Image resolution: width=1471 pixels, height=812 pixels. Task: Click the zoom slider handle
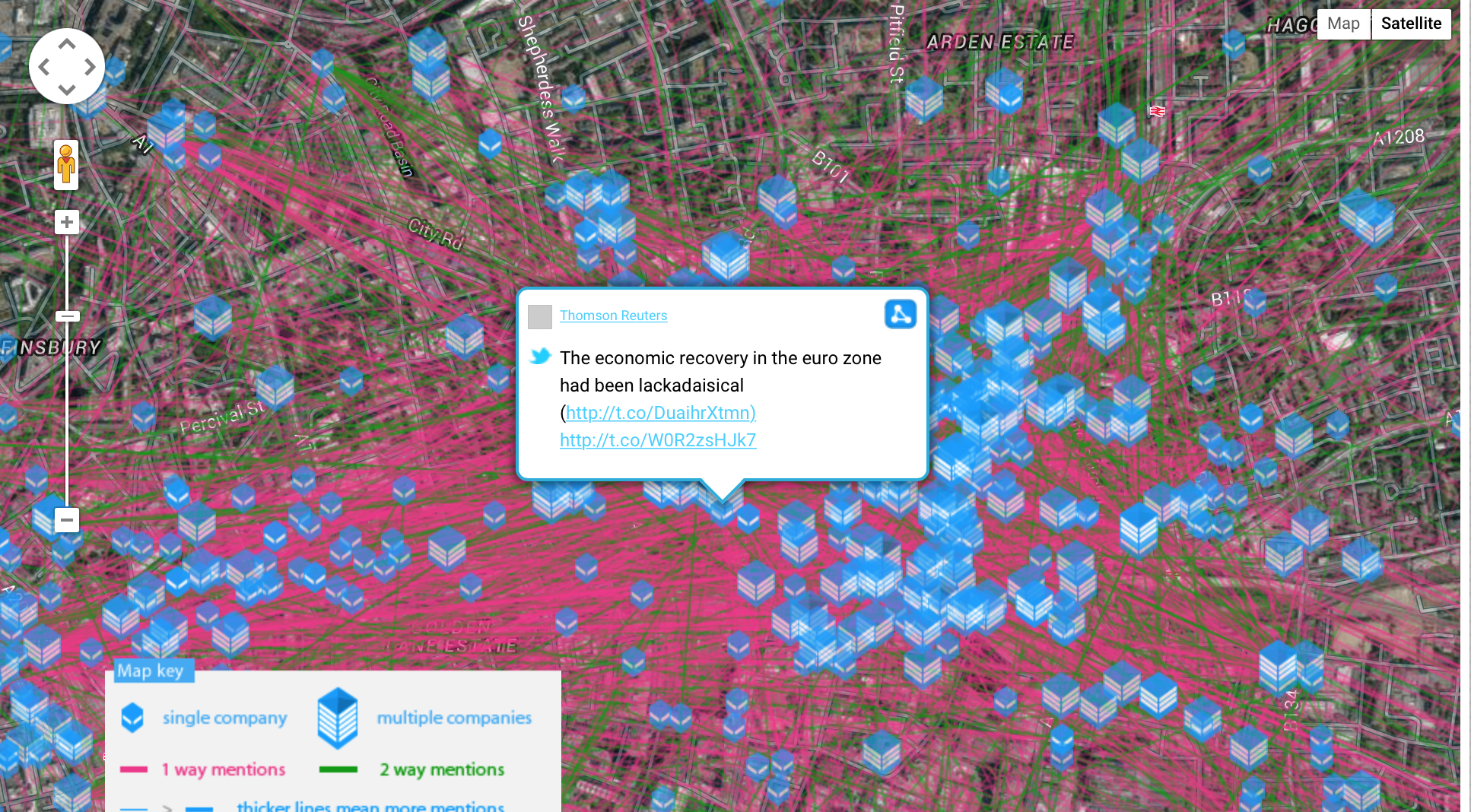click(x=67, y=316)
